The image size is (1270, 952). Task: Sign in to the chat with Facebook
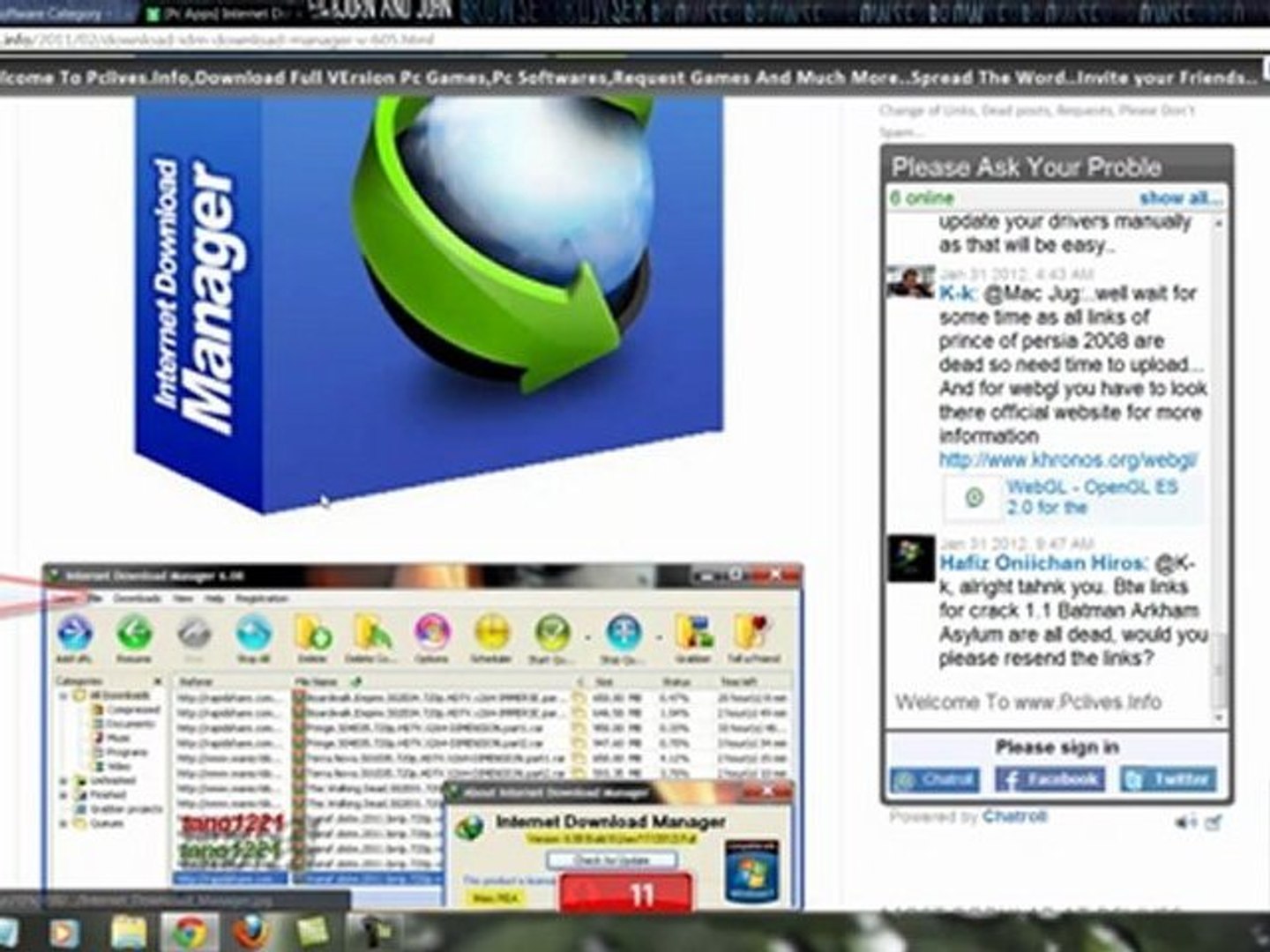(1050, 779)
